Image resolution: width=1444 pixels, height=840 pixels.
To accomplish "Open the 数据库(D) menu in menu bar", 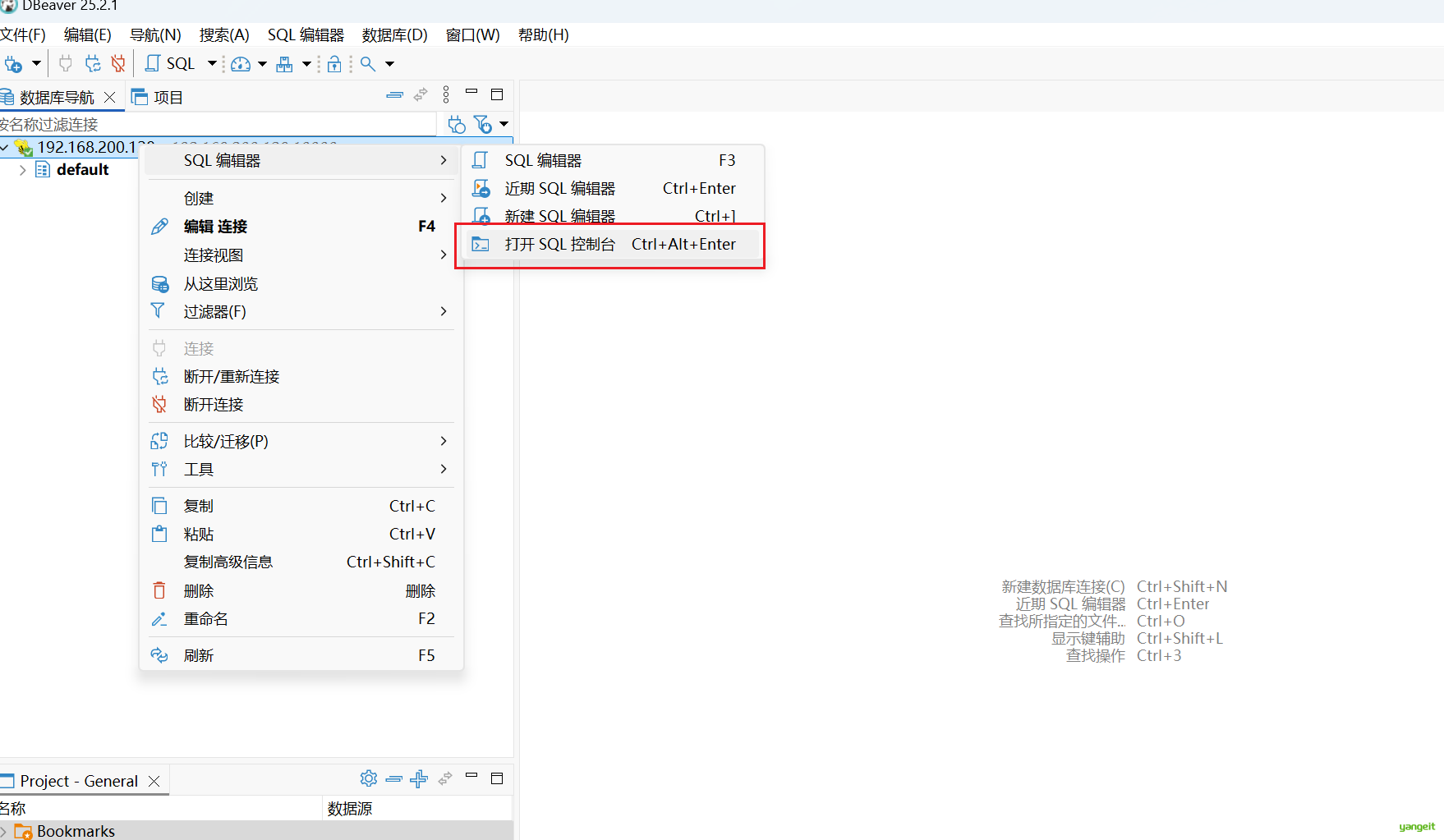I will point(394,35).
